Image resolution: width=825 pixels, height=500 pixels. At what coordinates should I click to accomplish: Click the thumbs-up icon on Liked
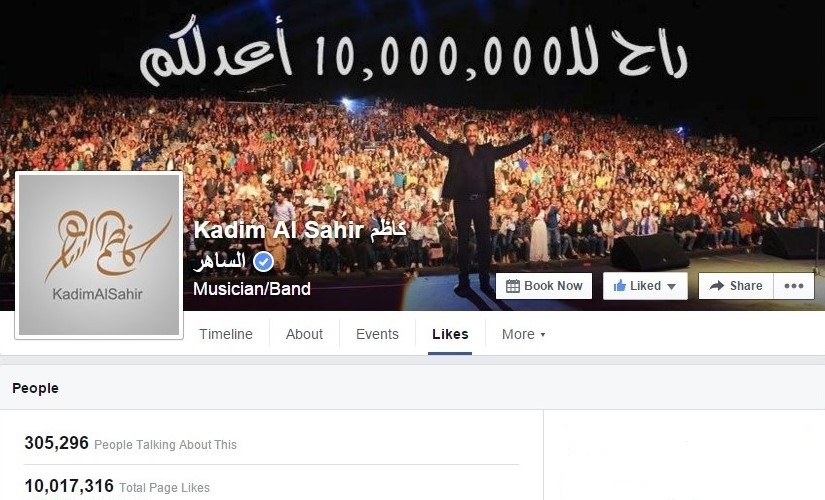(620, 286)
